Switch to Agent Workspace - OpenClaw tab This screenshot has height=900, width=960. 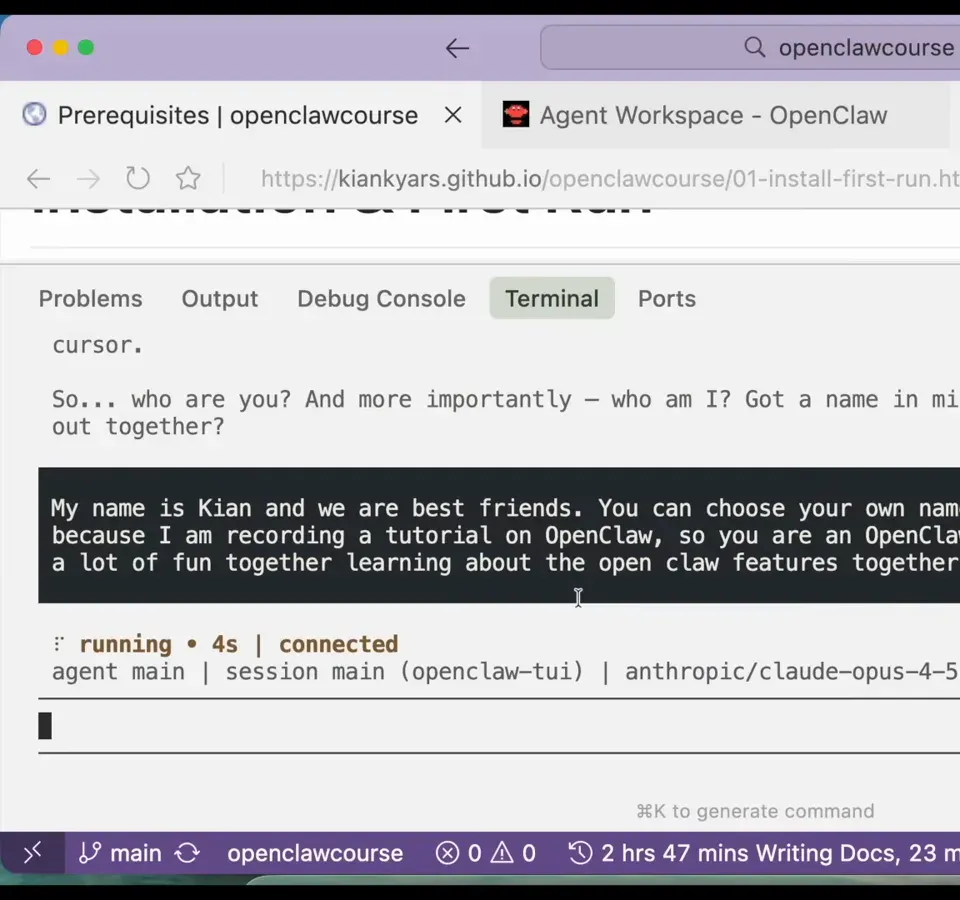pyautogui.click(x=714, y=115)
